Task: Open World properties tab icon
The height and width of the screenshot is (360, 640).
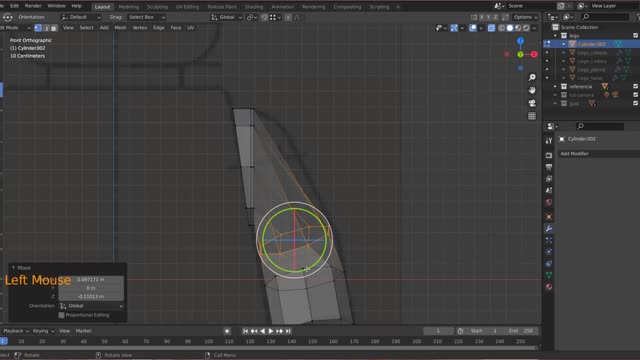Action: pos(549,202)
